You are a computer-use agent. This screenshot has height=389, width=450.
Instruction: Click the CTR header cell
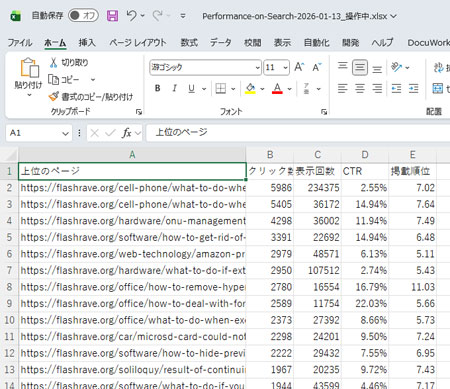tap(365, 171)
